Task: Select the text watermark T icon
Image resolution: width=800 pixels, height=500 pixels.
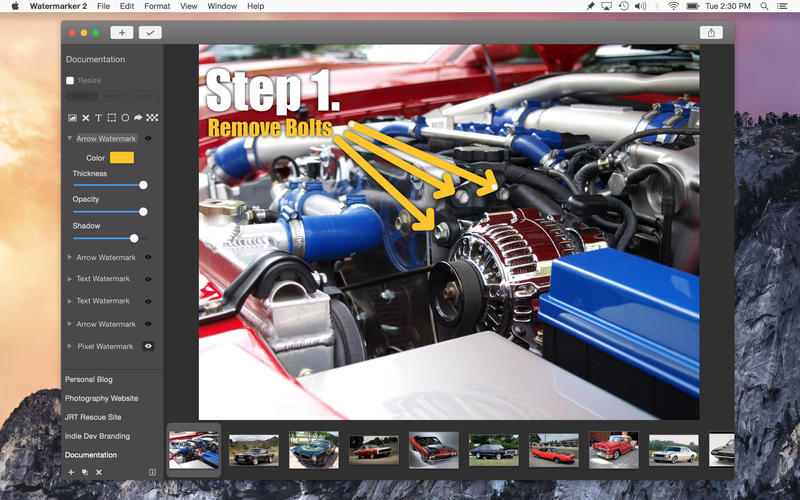Action: [x=98, y=118]
